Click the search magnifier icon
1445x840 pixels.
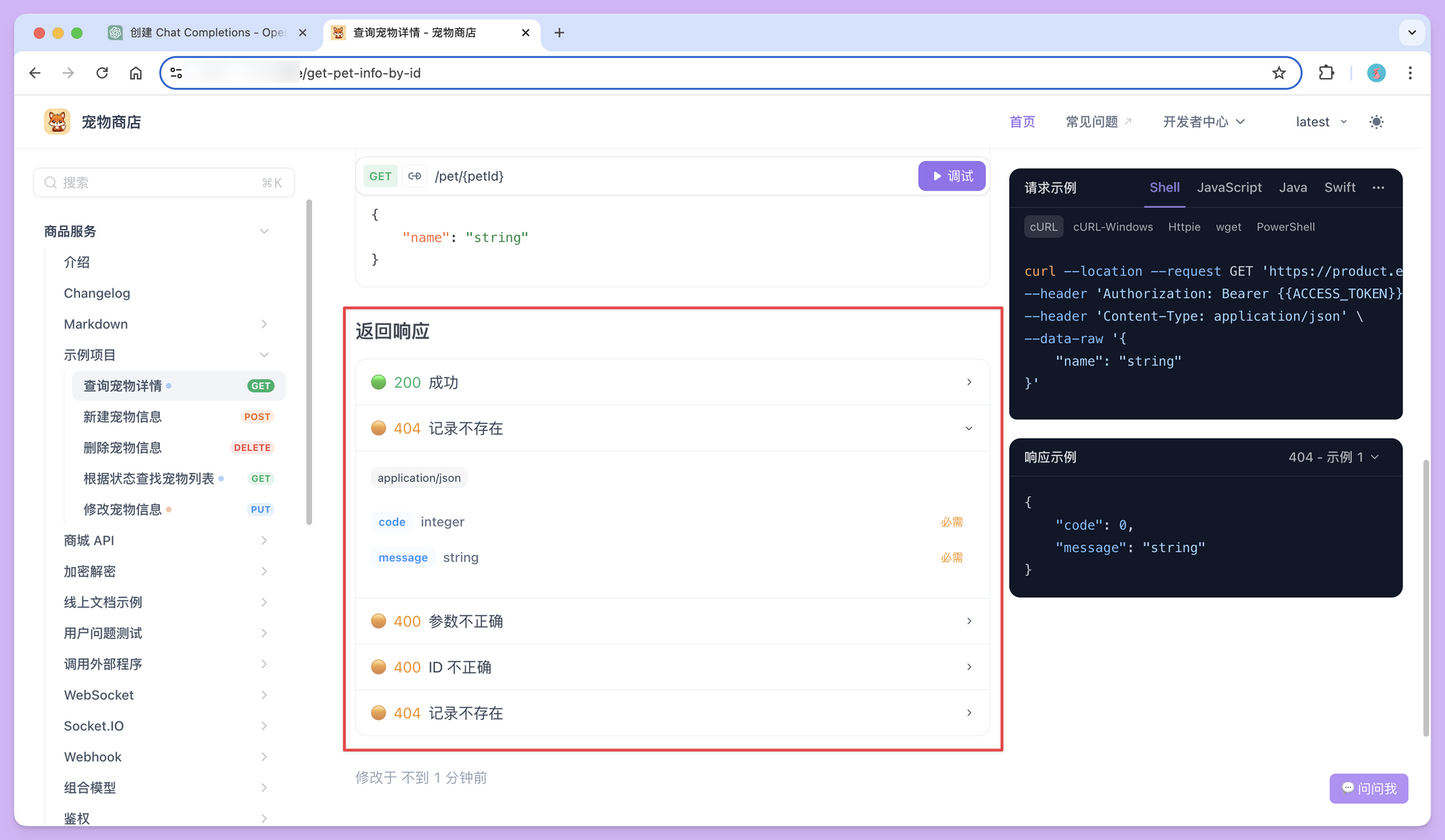(x=51, y=183)
